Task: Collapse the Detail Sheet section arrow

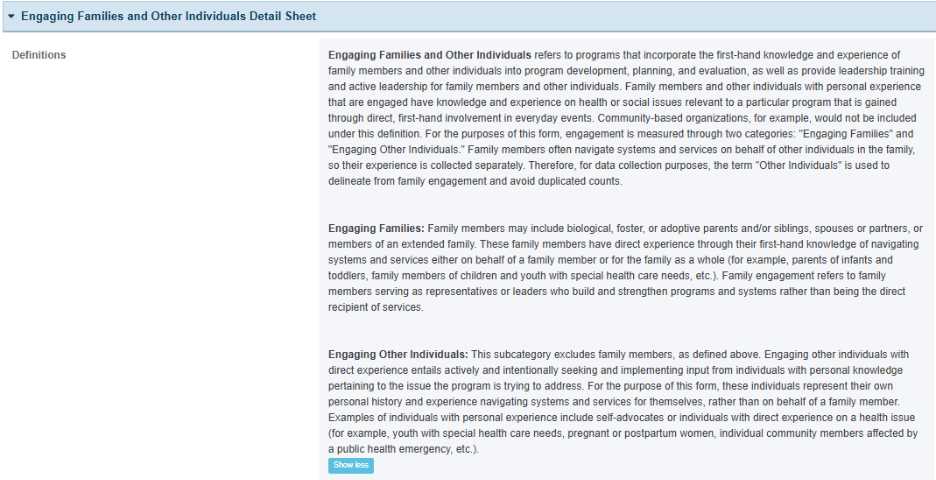Action: click(11, 17)
